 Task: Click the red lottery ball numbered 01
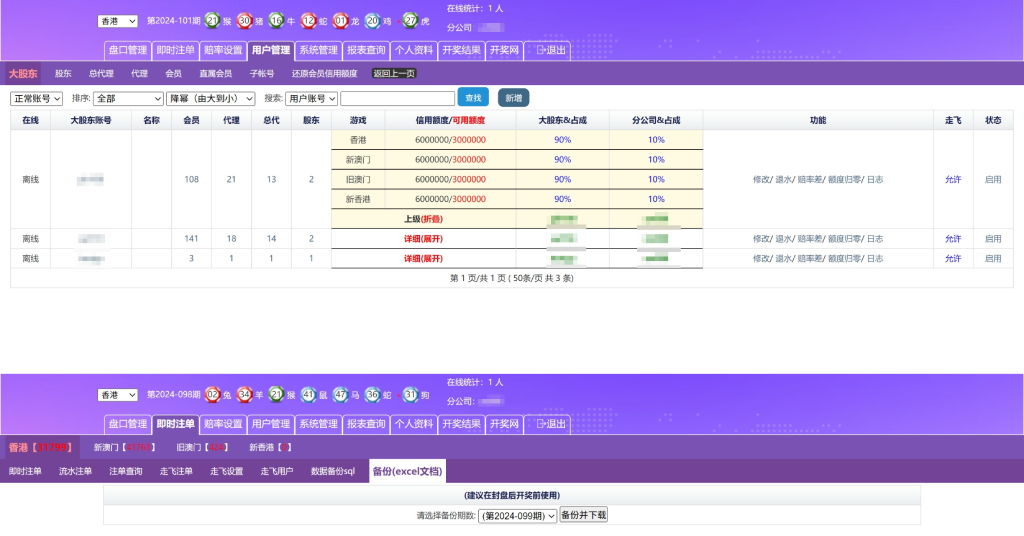point(341,20)
